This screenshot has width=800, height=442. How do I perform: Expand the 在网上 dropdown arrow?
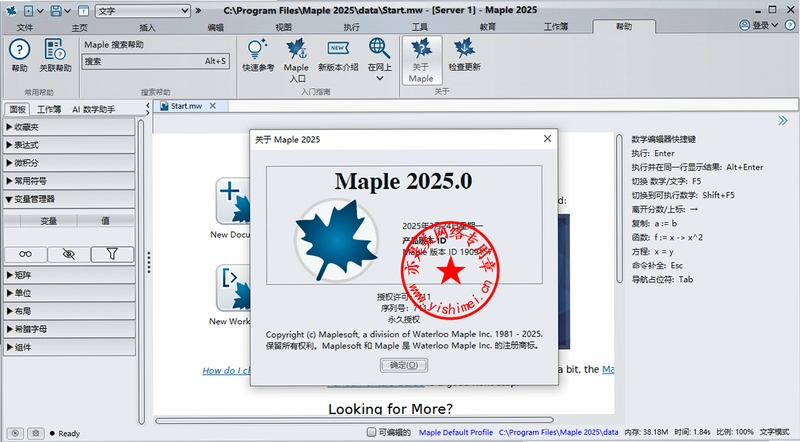click(380, 78)
